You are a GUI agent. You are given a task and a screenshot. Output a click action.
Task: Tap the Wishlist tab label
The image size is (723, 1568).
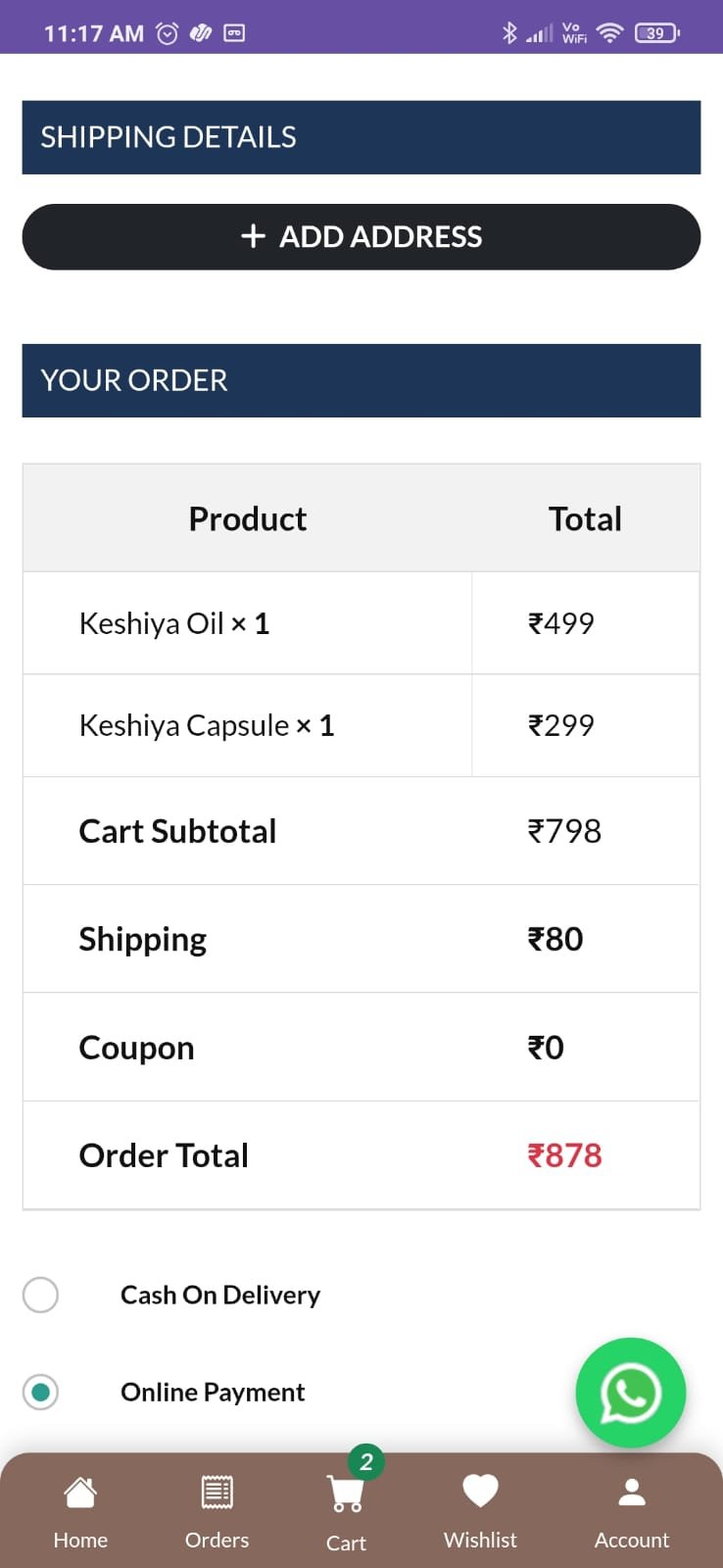tap(480, 1540)
